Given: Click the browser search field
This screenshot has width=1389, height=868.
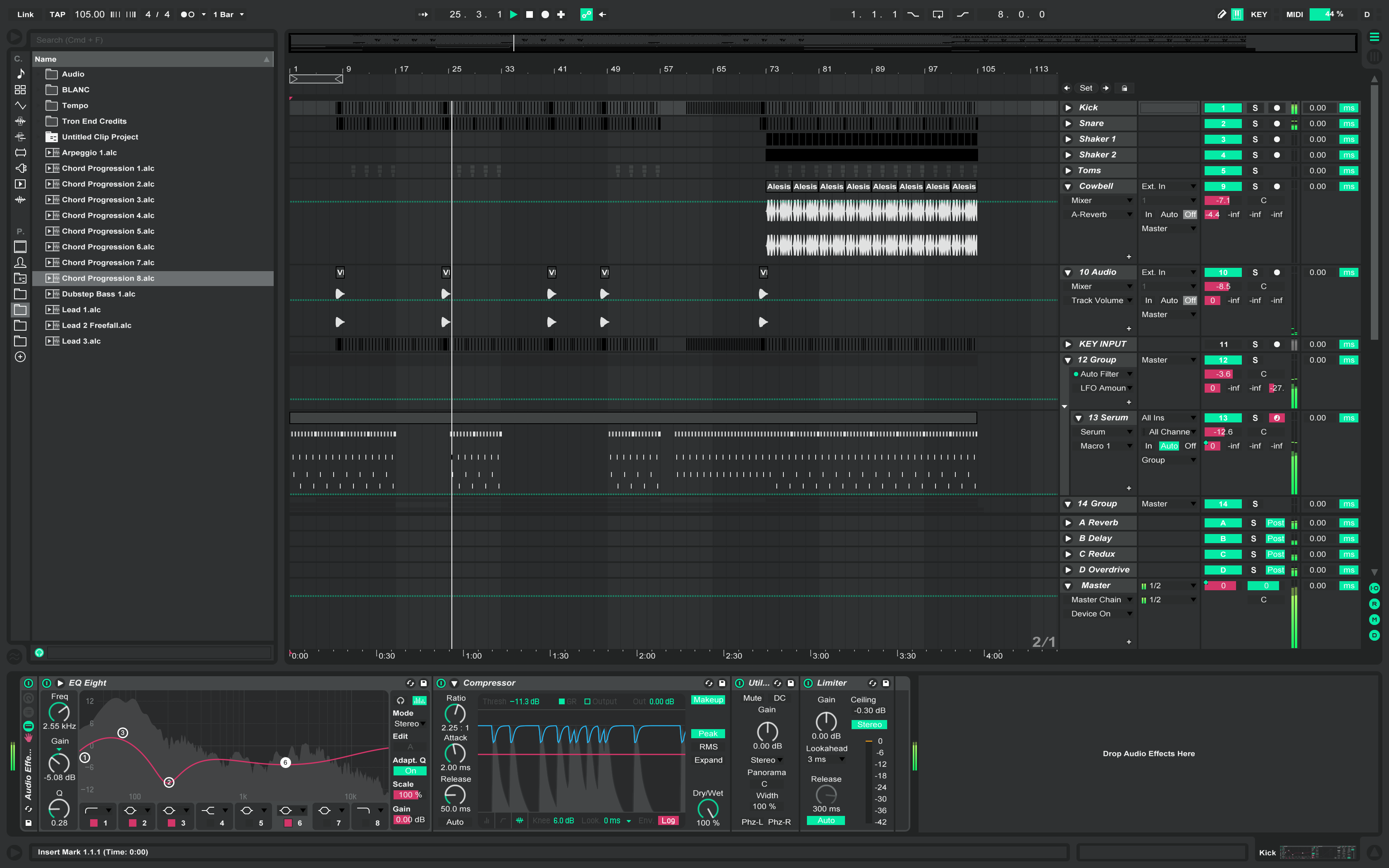Looking at the screenshot, I should tap(152, 40).
